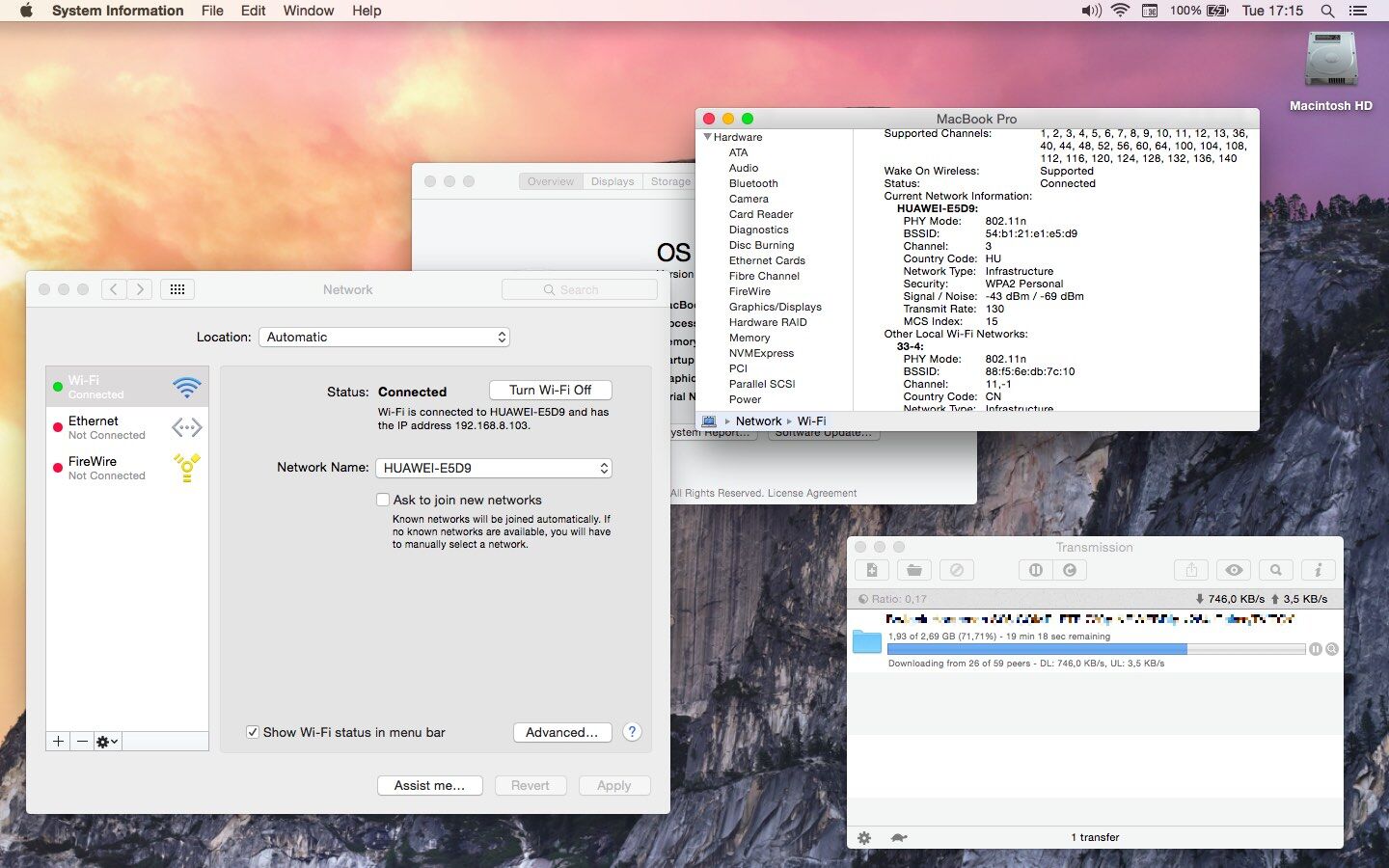1389x868 pixels.
Task: Open the File menu
Action: point(212,11)
